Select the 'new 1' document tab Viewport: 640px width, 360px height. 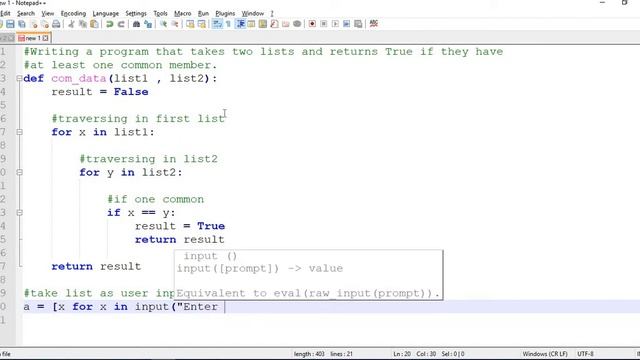(33, 38)
